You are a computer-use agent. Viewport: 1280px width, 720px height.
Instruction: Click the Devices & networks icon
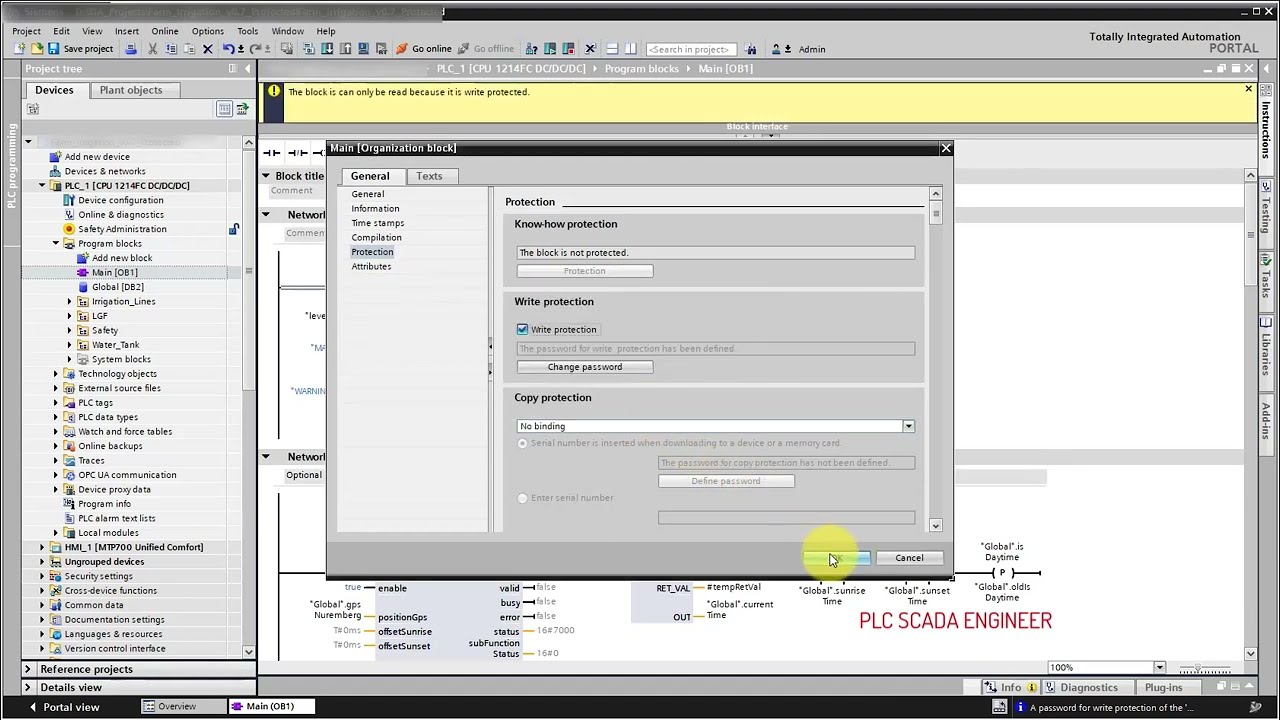pos(56,171)
